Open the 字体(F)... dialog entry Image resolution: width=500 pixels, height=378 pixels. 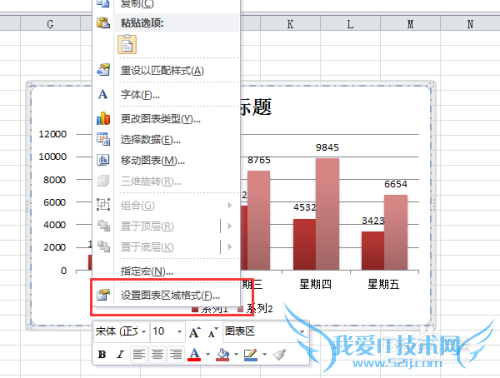pyautogui.click(x=140, y=95)
